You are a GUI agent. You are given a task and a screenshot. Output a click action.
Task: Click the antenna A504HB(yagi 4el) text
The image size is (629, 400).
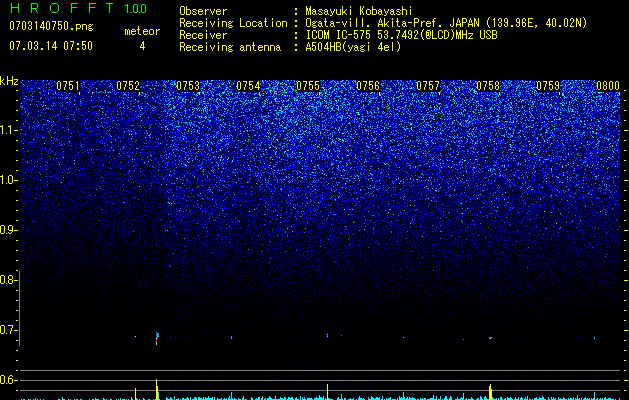point(353,47)
